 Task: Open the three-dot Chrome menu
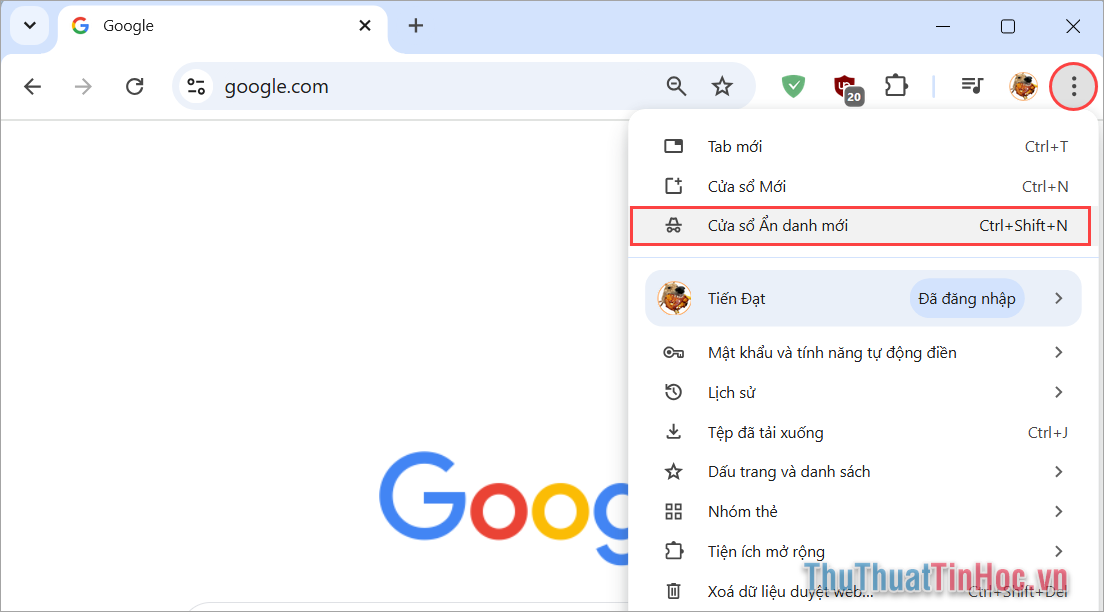[1073, 86]
